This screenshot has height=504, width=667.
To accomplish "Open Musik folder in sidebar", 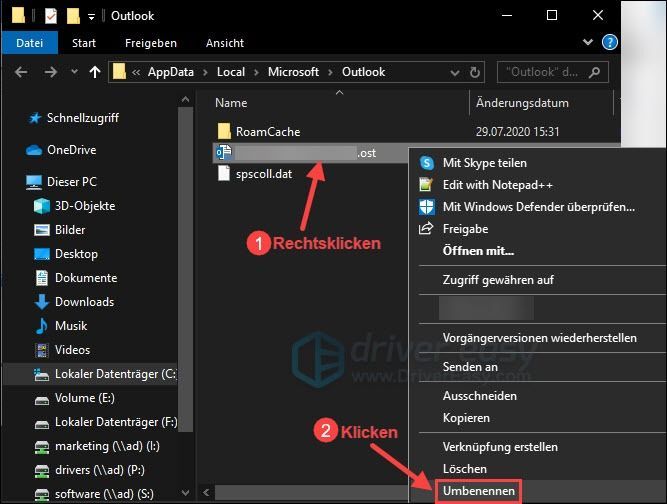I will pos(71,326).
